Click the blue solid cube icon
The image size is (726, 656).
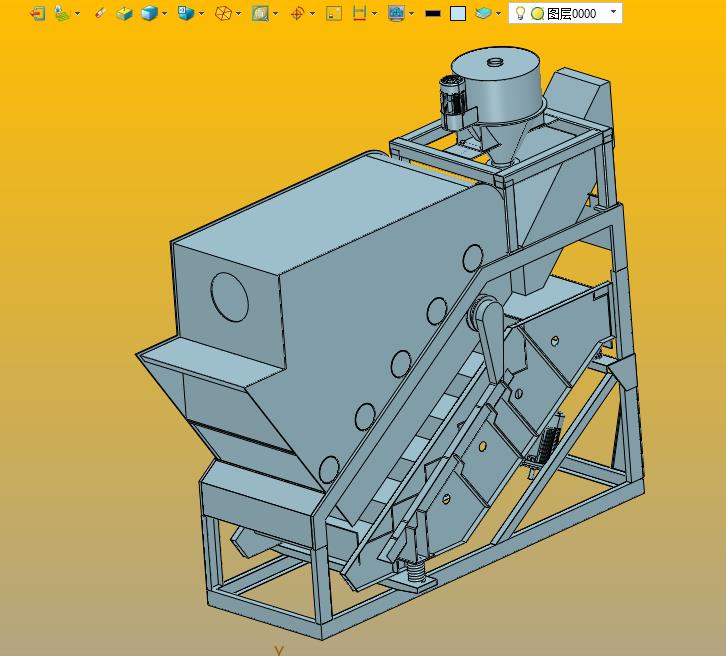[149, 13]
